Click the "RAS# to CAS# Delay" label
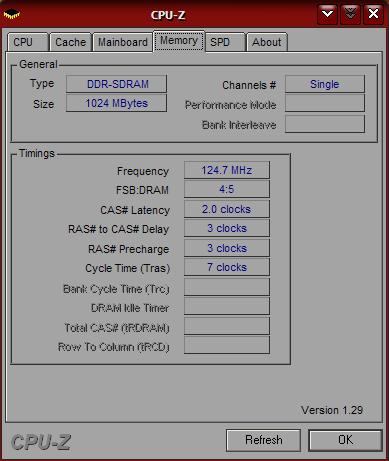 (118, 229)
